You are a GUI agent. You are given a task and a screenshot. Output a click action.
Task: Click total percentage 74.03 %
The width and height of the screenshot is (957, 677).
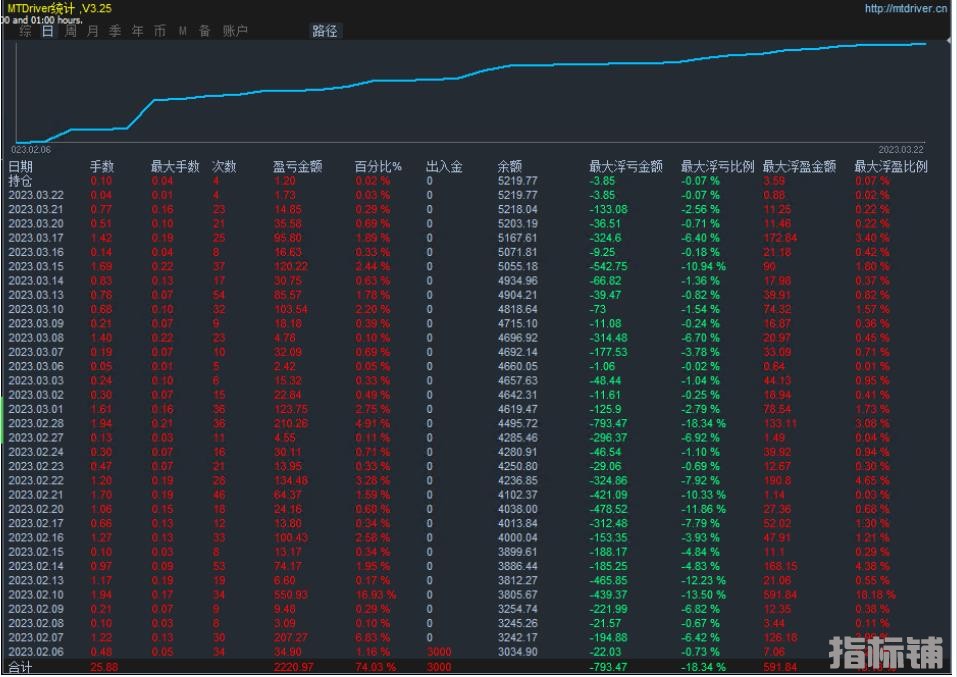click(x=375, y=667)
